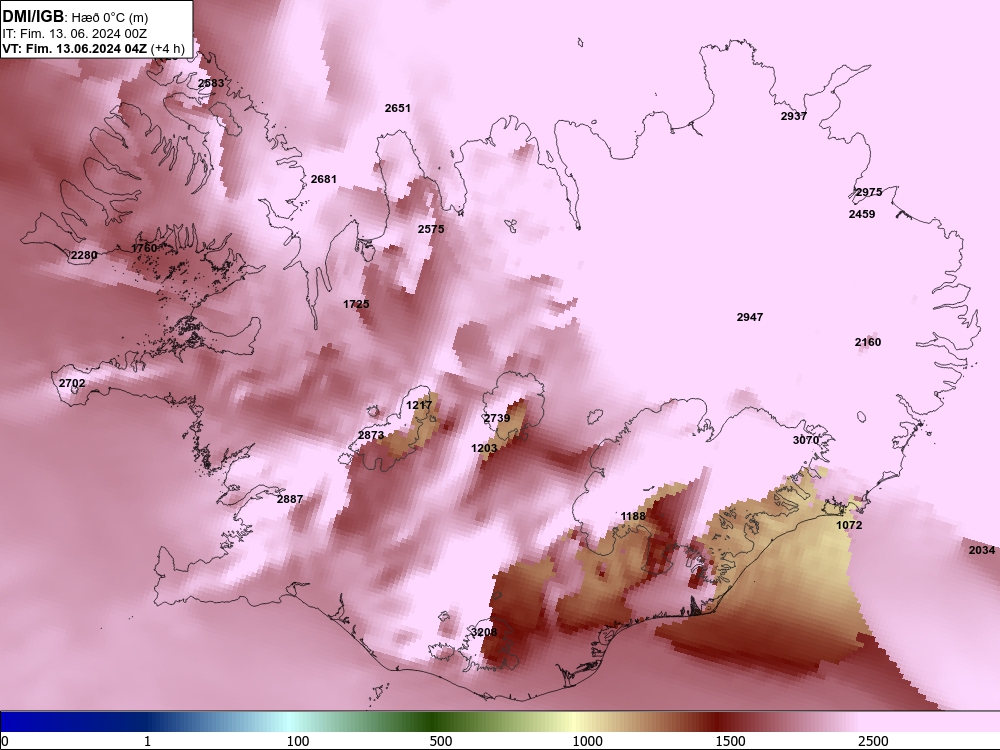Click the 2034 map value
This screenshot has width=1000, height=750.
click(982, 550)
